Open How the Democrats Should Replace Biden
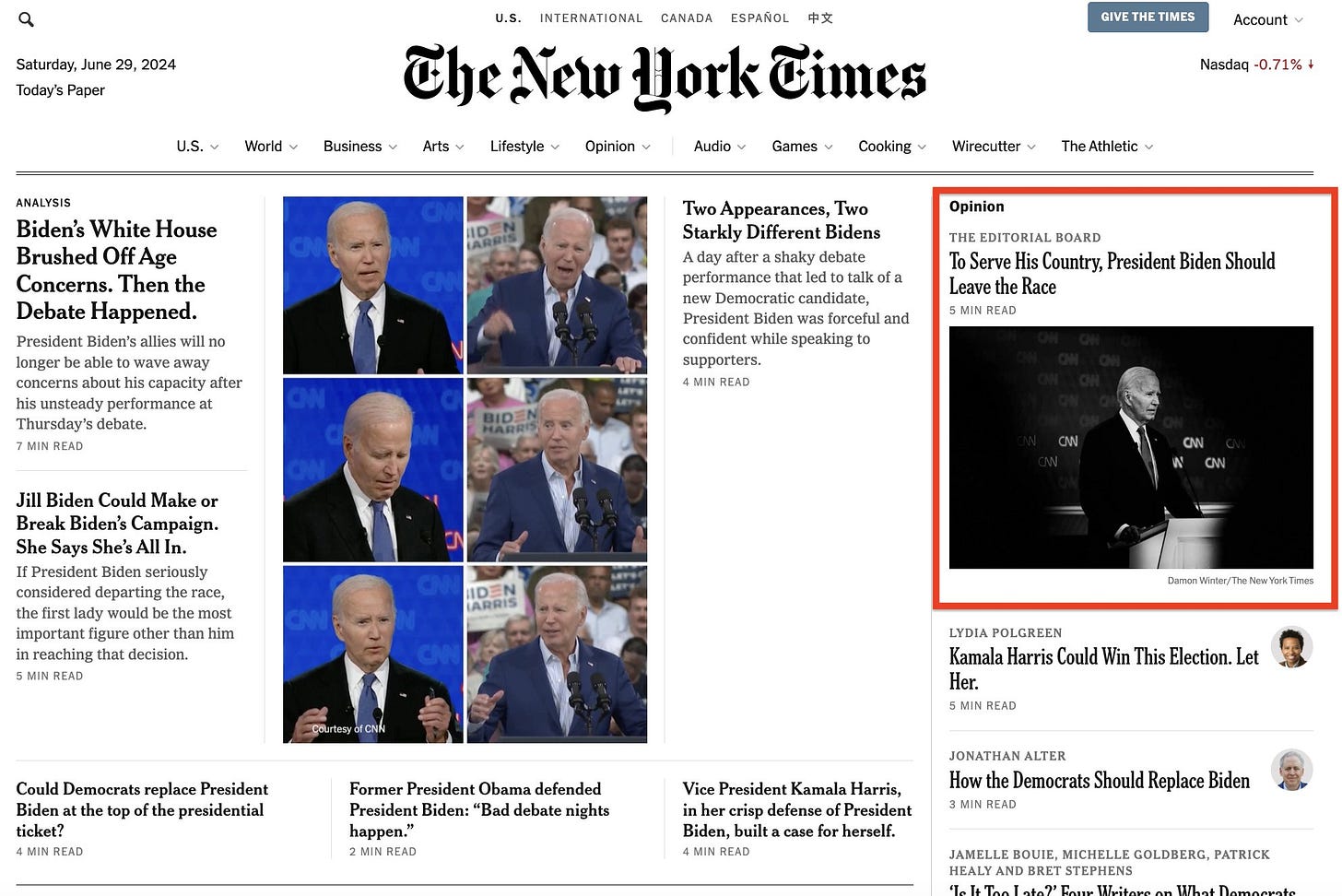 tap(1100, 781)
